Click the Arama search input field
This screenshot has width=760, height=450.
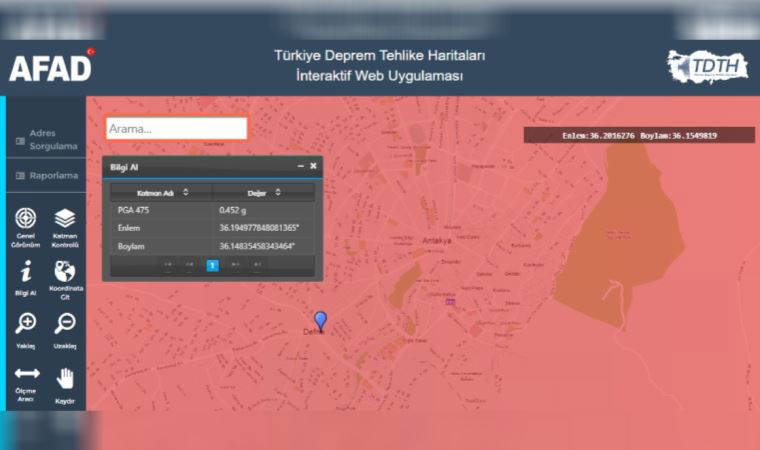pyautogui.click(x=176, y=129)
